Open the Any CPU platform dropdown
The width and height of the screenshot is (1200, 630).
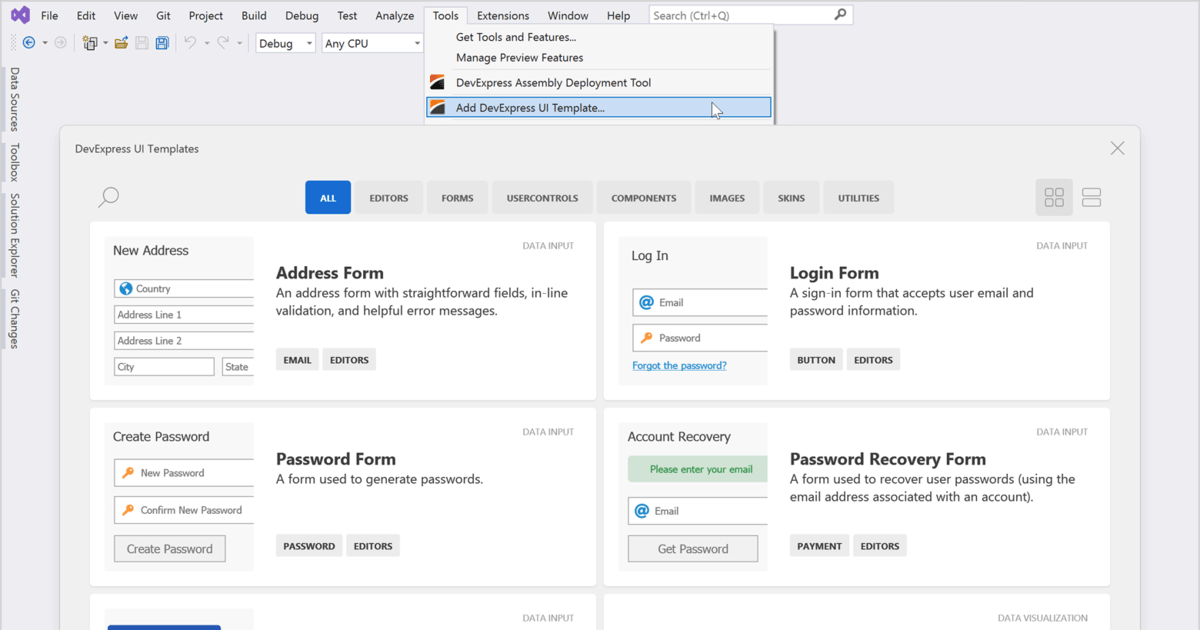click(371, 43)
